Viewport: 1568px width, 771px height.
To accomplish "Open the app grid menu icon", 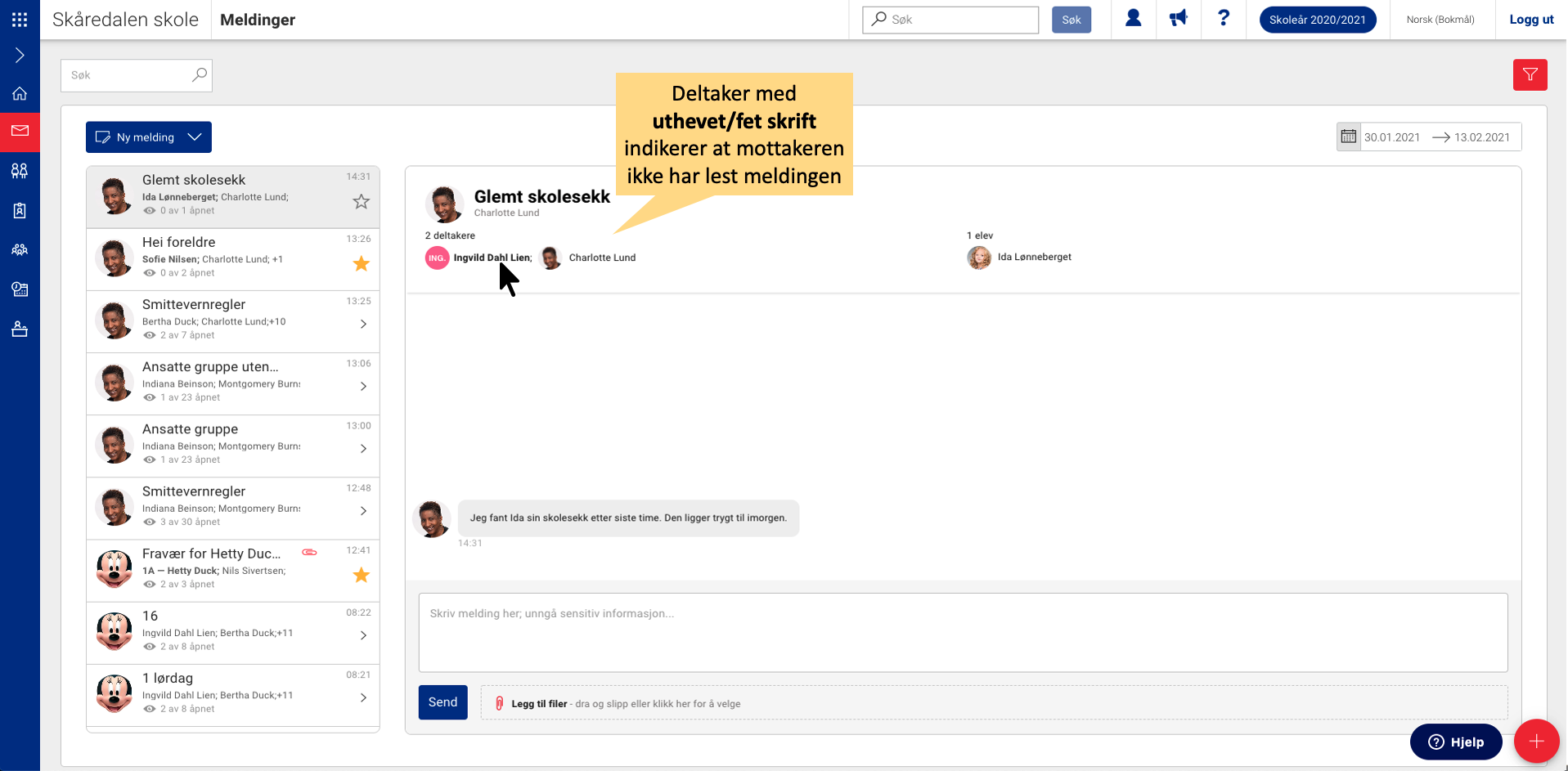I will 20,20.
